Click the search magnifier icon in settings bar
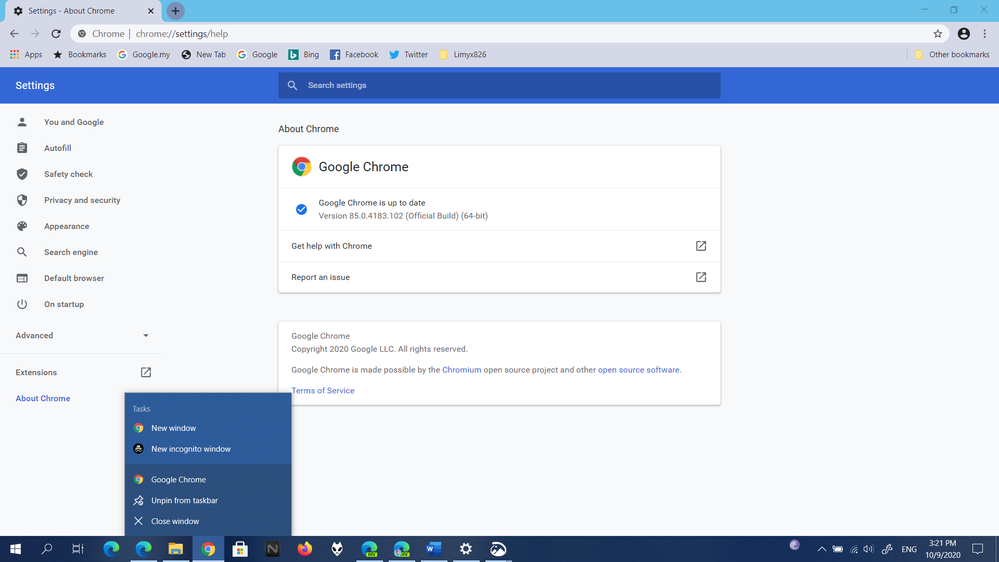The image size is (999, 562). point(292,85)
